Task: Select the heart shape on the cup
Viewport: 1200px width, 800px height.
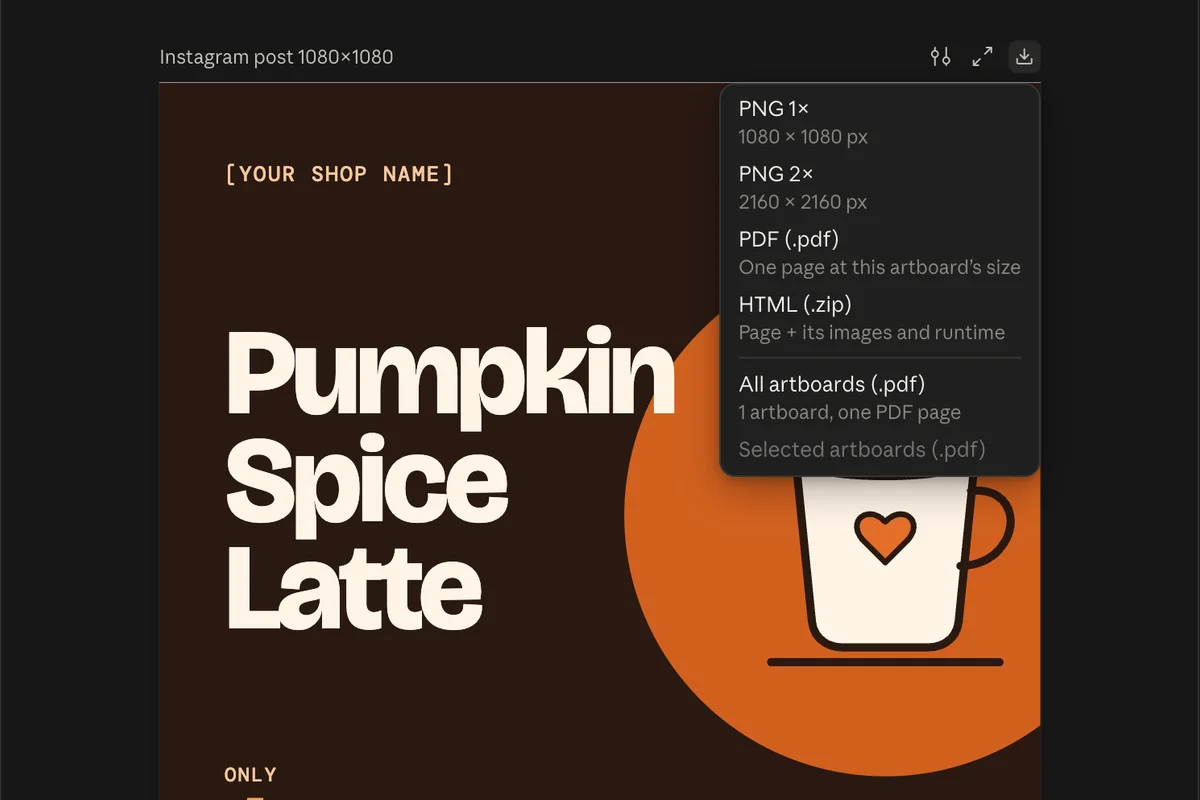Action: pyautogui.click(x=885, y=537)
